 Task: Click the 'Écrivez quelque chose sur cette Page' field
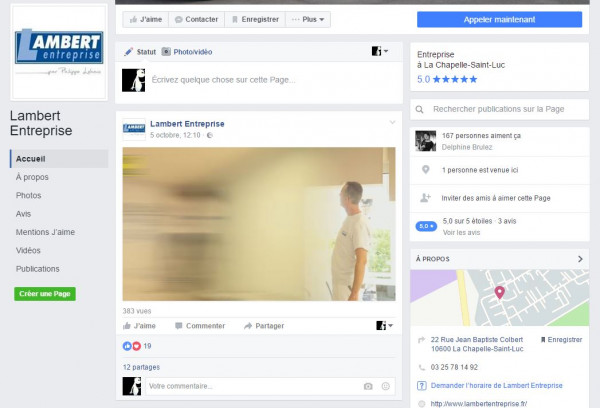pos(223,80)
